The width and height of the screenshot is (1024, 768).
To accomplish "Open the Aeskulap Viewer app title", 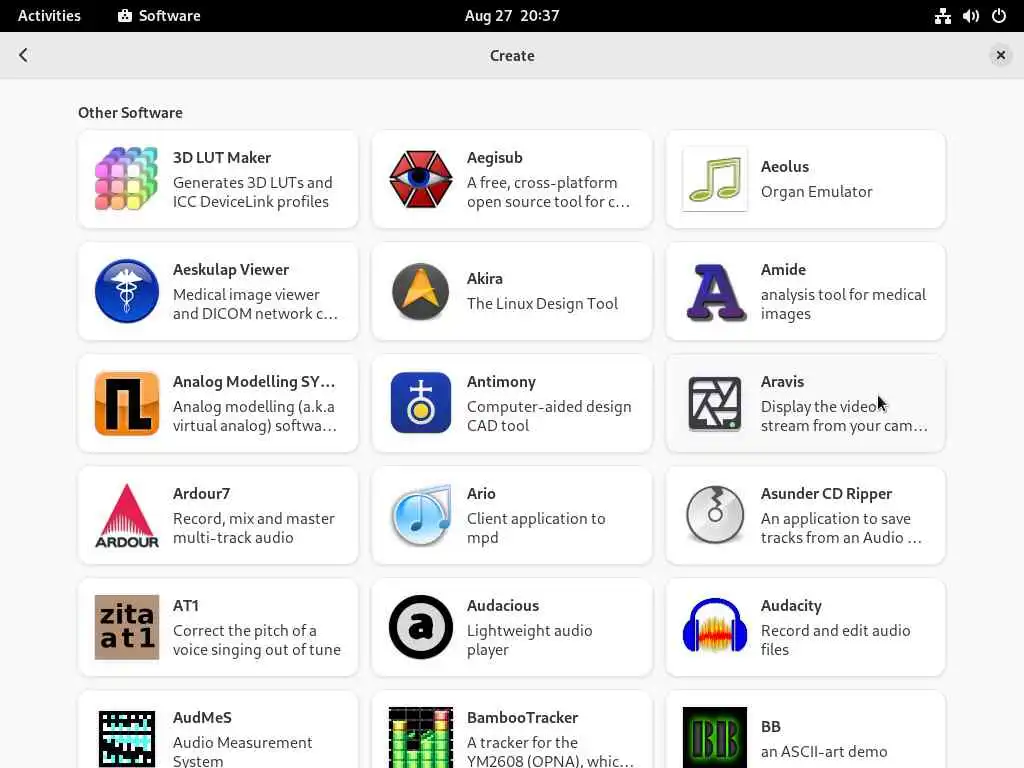I will point(231,270).
